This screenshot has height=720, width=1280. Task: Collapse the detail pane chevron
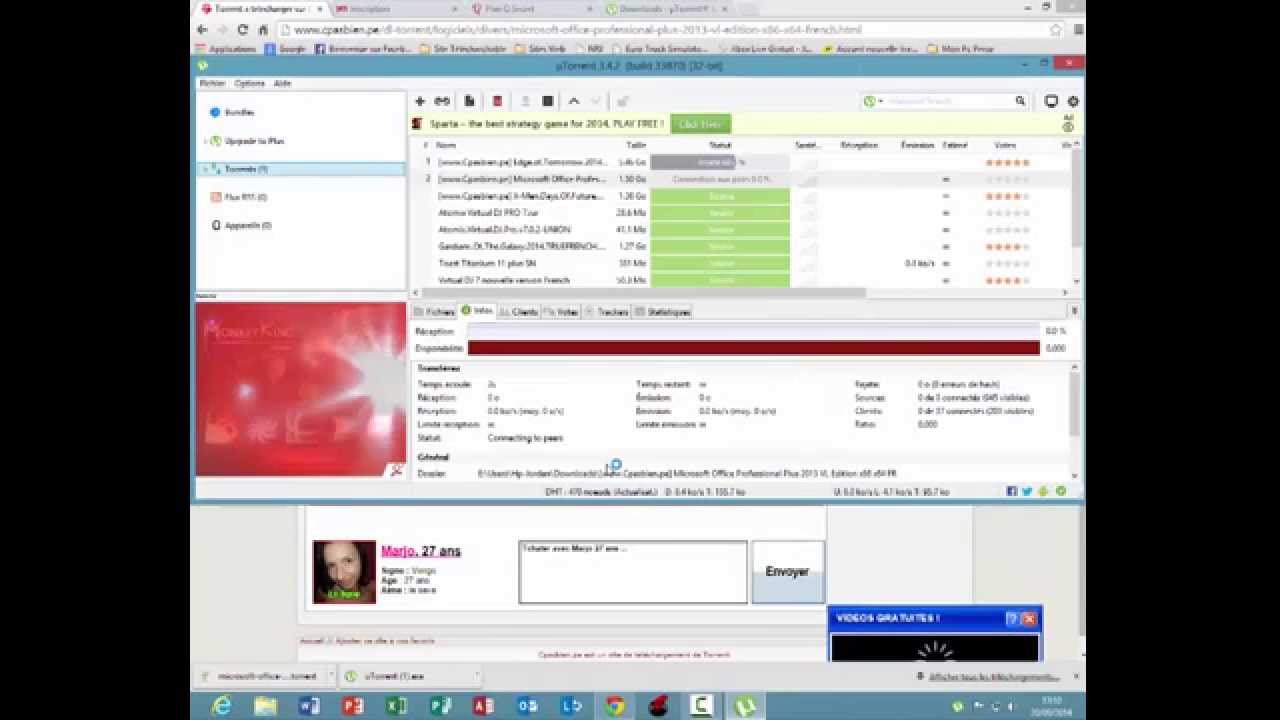pos(1074,311)
